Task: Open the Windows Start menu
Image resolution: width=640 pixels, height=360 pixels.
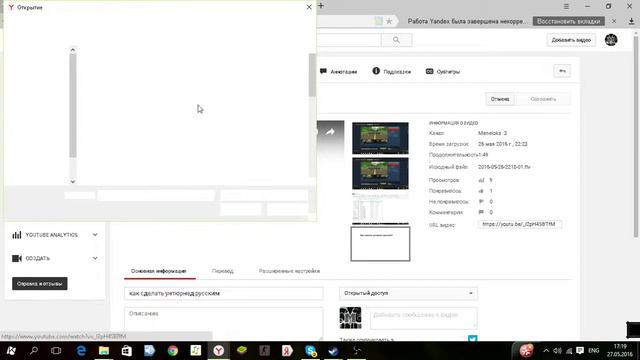Action: [11, 351]
